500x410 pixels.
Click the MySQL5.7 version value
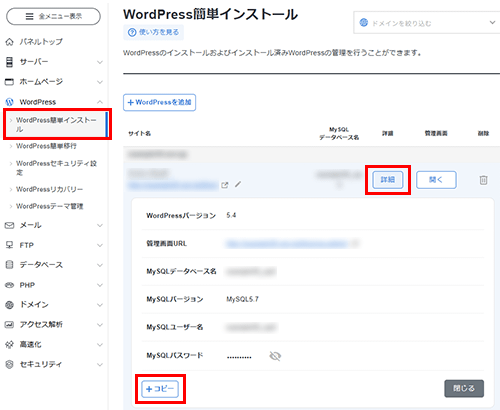tap(242, 299)
